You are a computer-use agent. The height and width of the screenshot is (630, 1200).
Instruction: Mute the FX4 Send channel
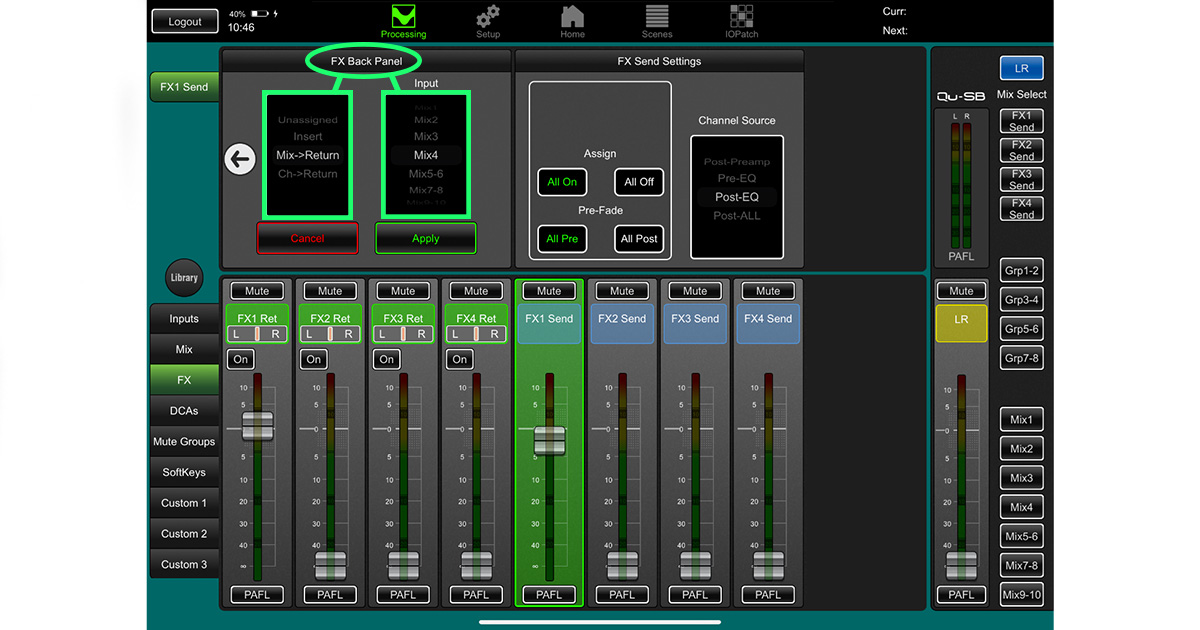pos(768,291)
